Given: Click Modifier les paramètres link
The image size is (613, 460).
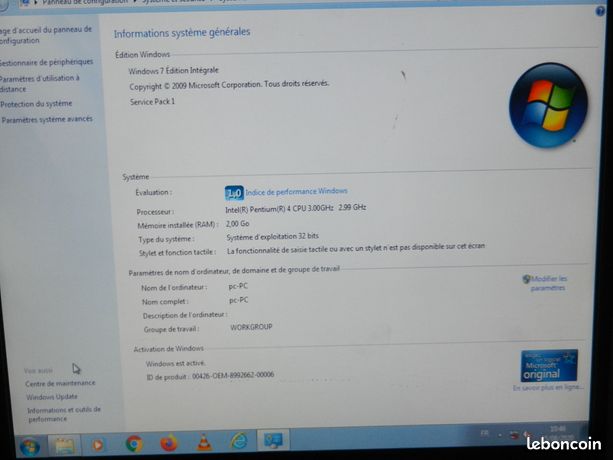Looking at the screenshot, I should [545, 283].
